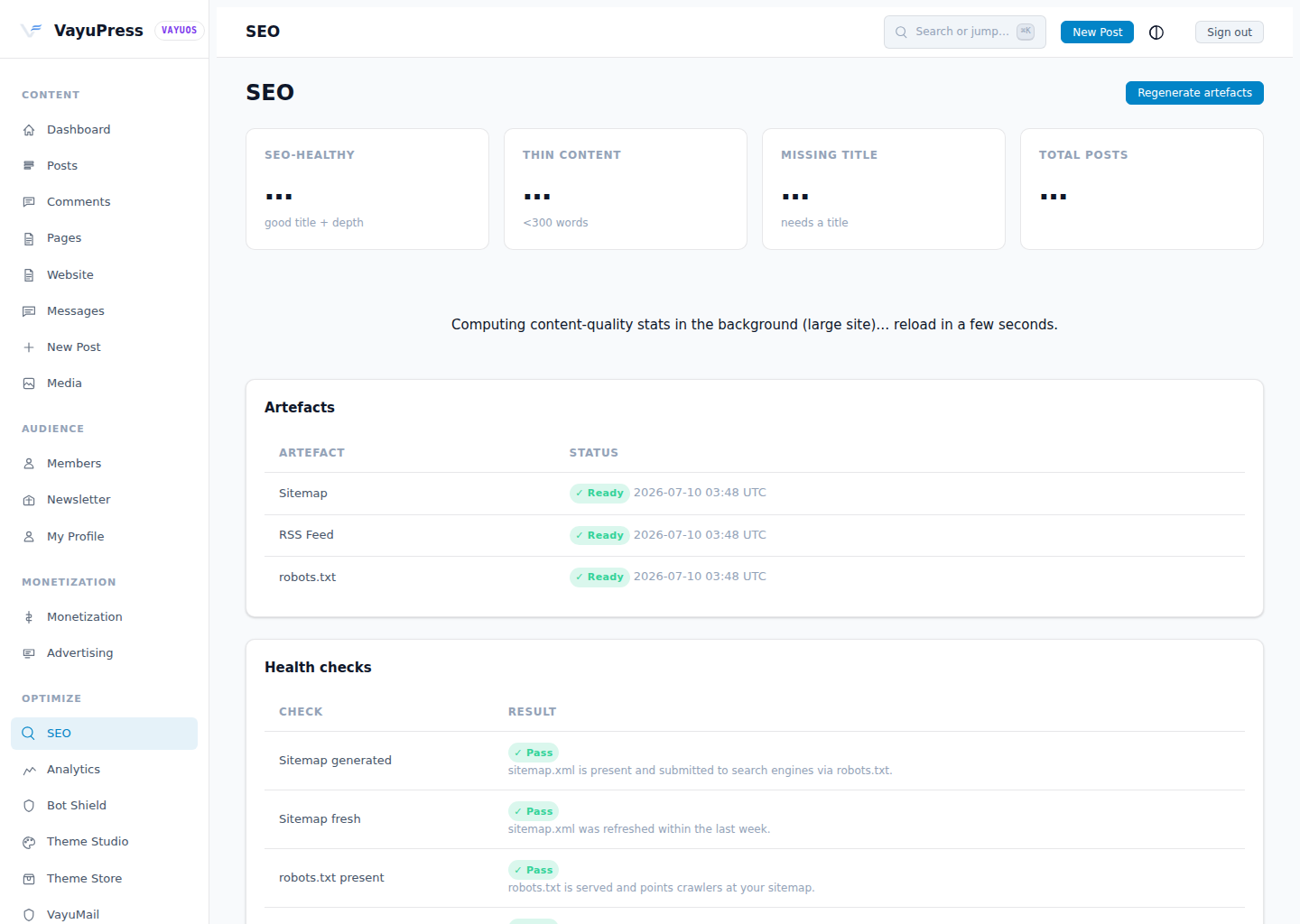Open Members in the sidebar
This screenshot has width=1300, height=924.
104,464
